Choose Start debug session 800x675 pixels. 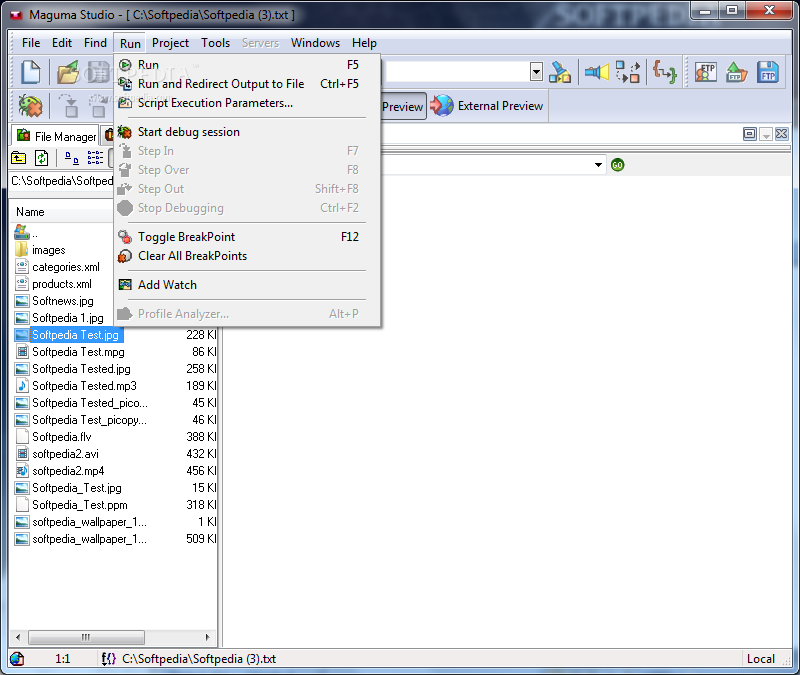click(247, 132)
